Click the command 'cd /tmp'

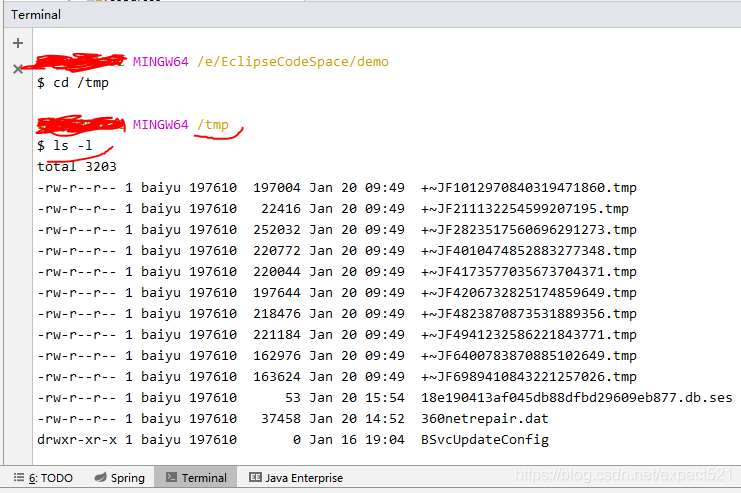[x=81, y=83]
